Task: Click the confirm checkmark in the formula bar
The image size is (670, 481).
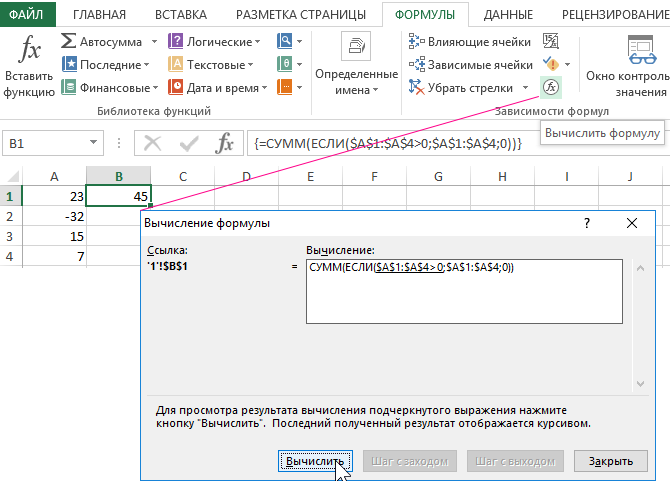Action: click(188, 143)
